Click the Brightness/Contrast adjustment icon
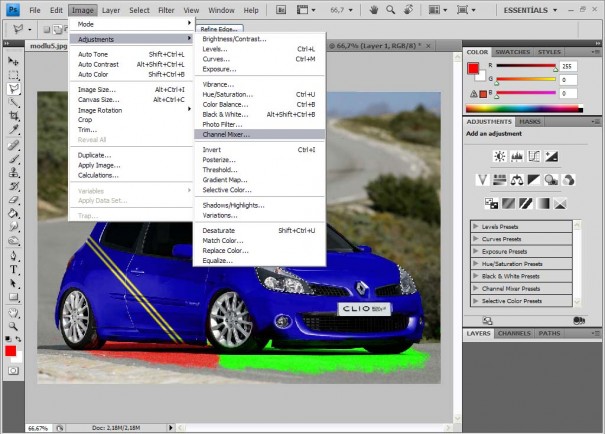Viewport: 605px width, 434px height. click(x=500, y=156)
